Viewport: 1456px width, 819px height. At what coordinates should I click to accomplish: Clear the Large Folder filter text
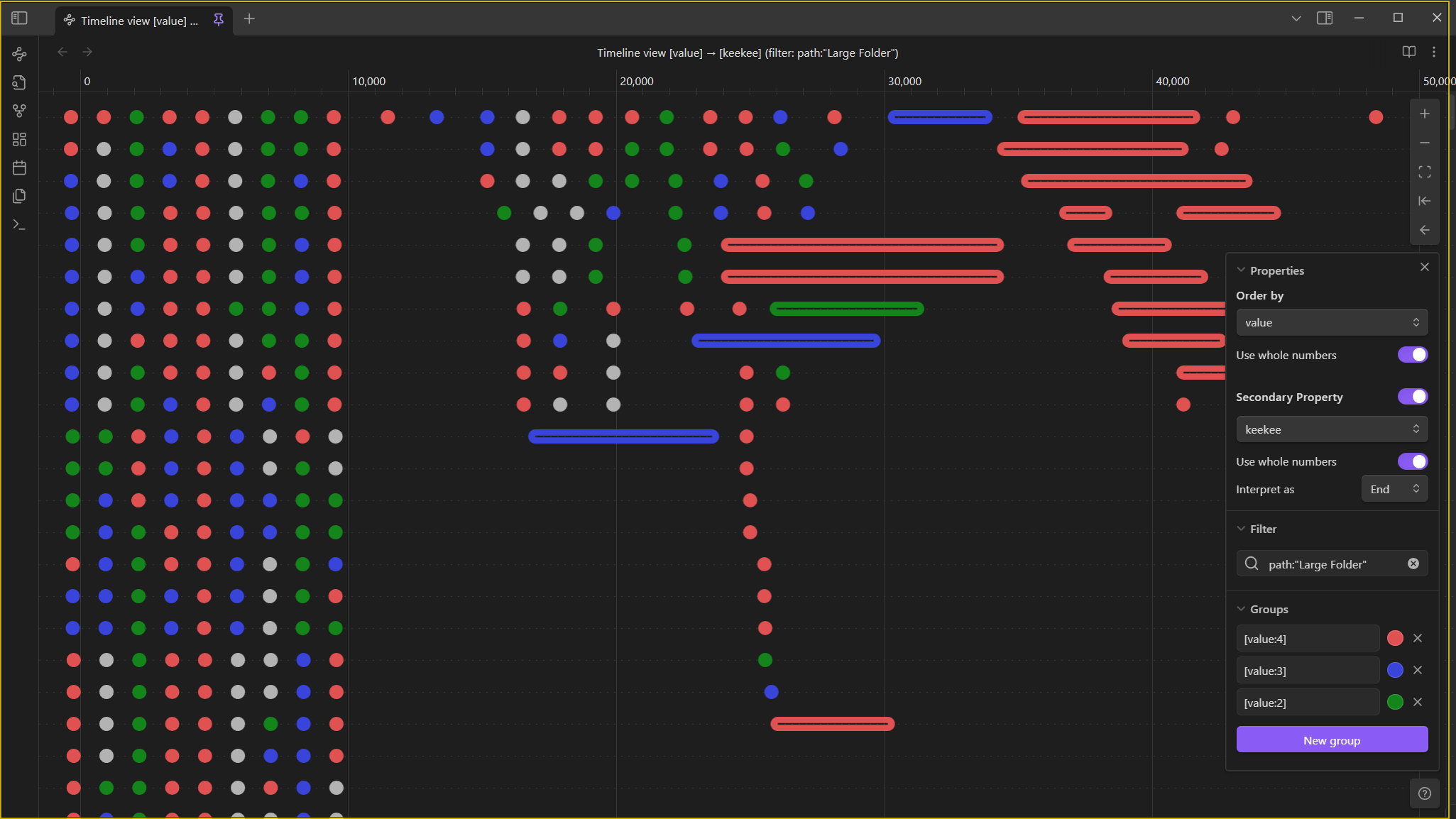pyautogui.click(x=1413, y=564)
